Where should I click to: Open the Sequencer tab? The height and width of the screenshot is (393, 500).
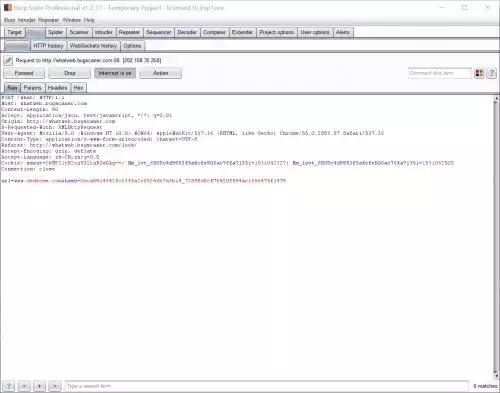159,32
